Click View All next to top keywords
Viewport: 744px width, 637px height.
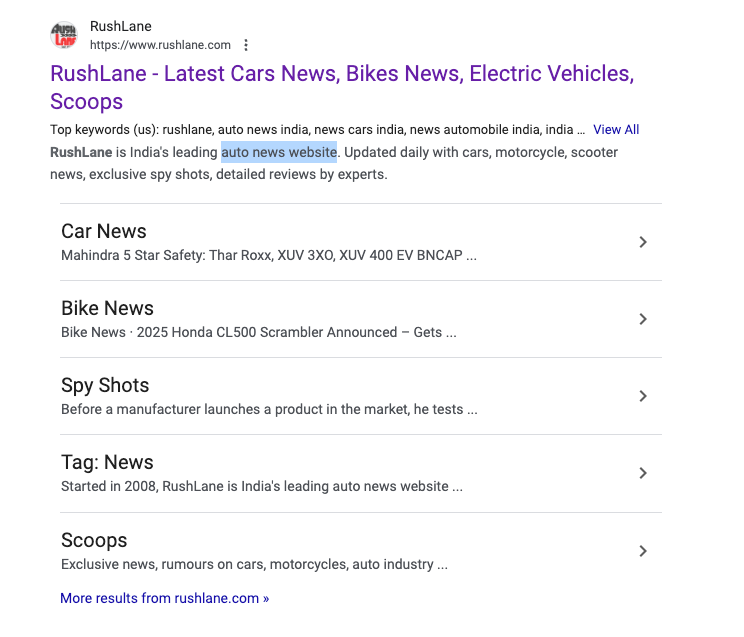point(615,130)
